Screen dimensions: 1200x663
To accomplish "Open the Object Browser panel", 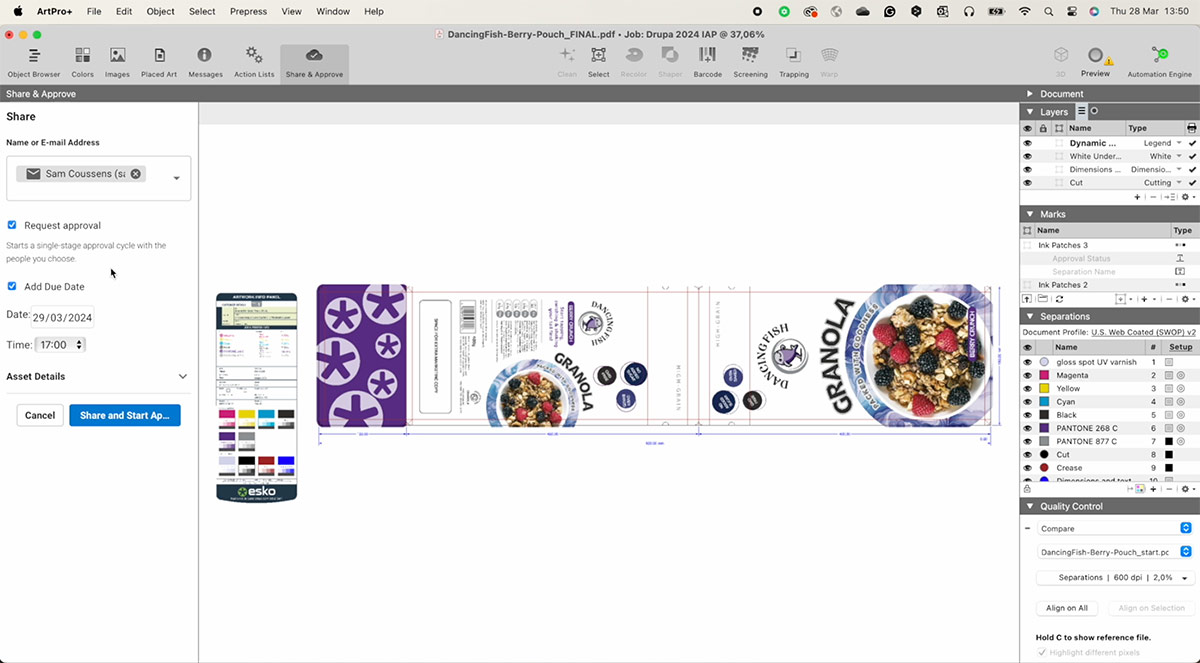I will (33, 62).
